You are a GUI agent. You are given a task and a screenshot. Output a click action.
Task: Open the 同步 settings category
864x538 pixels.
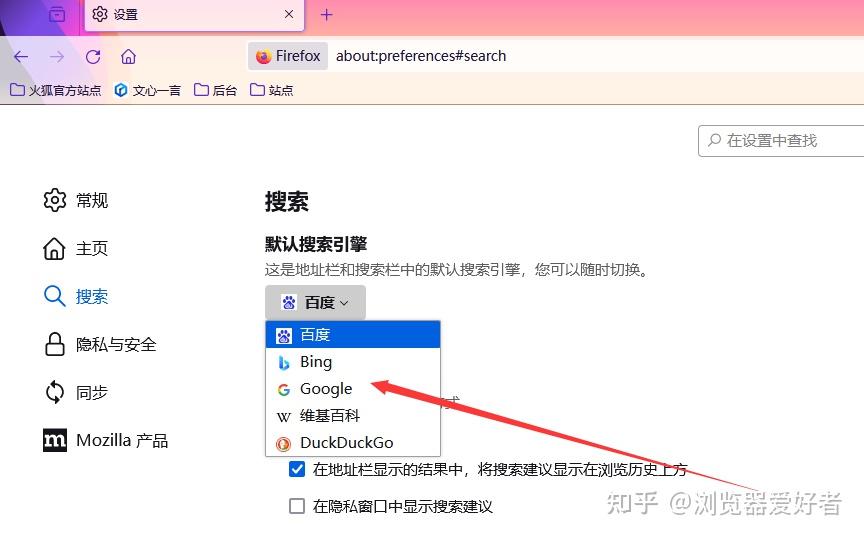(76, 392)
